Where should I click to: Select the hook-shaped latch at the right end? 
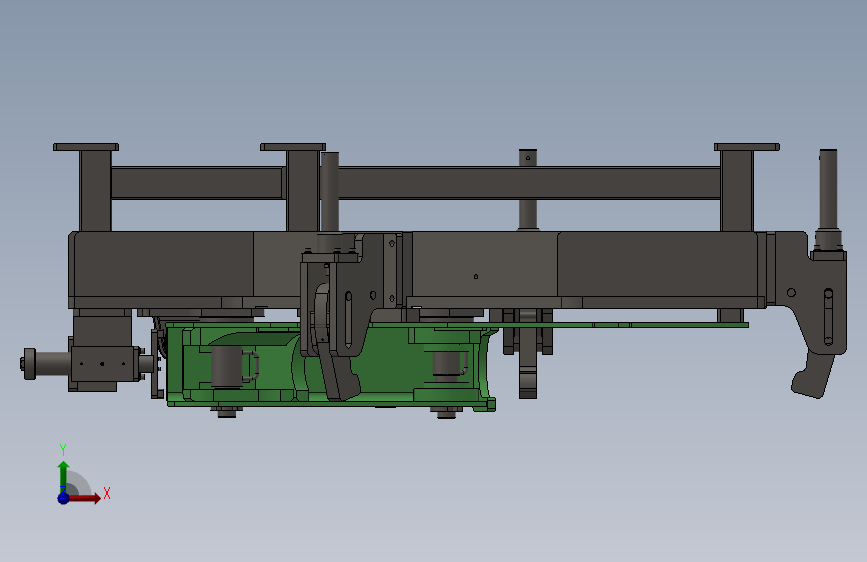[x=812, y=373]
